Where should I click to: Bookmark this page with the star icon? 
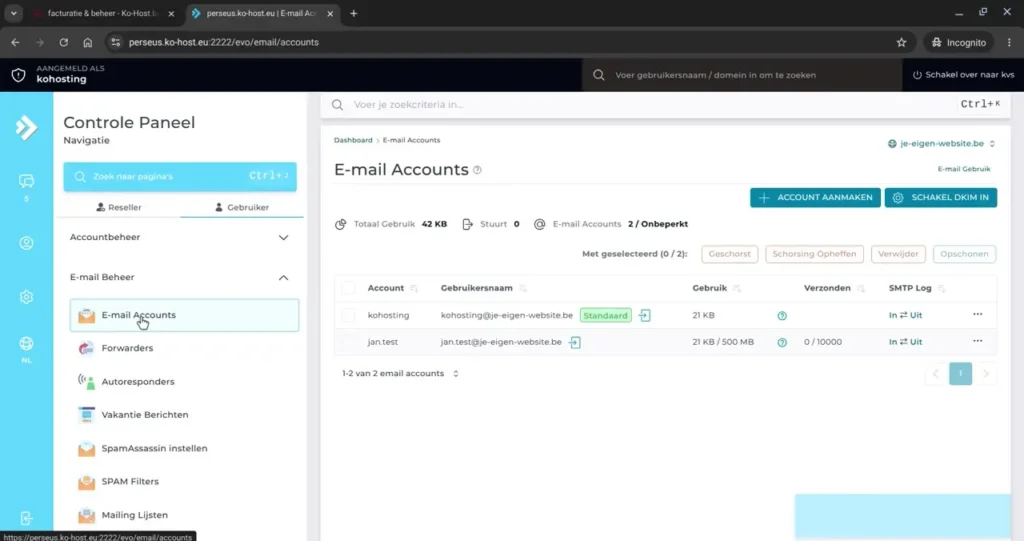(x=901, y=42)
